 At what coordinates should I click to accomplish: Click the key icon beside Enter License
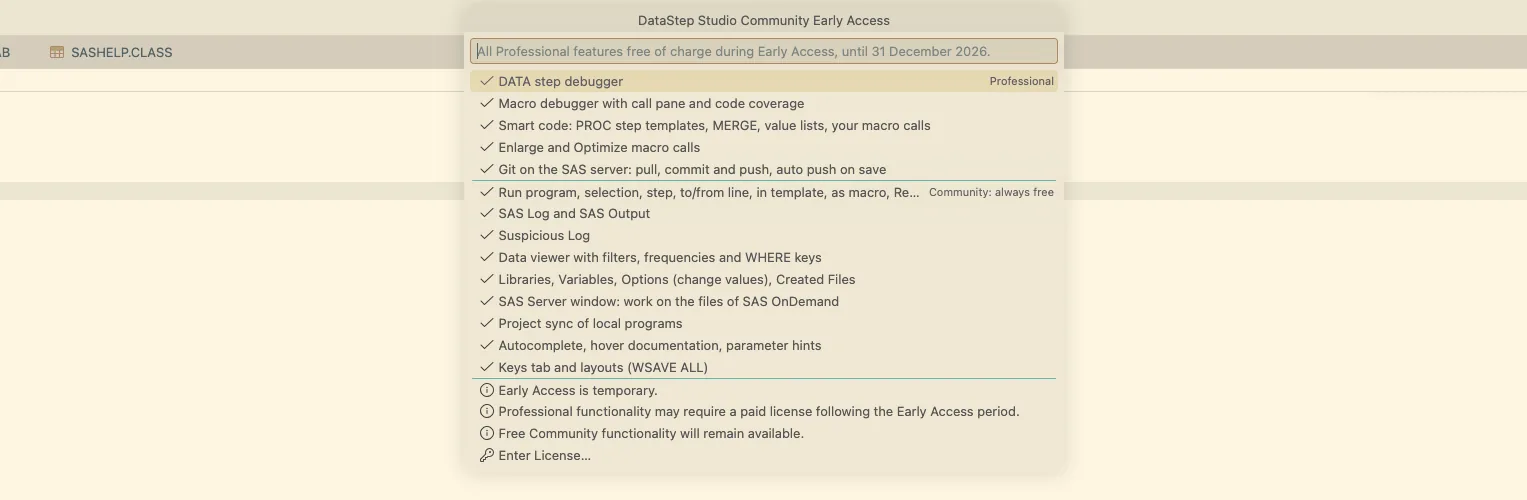(x=487, y=455)
